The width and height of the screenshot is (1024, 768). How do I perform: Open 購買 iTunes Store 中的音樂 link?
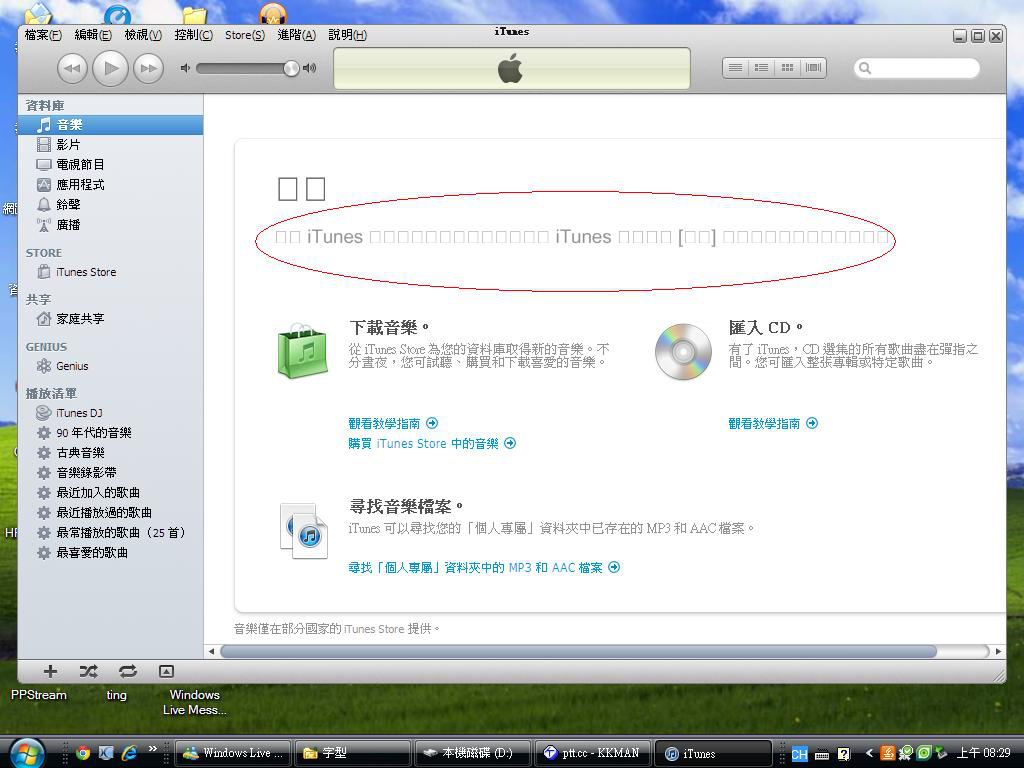(432, 443)
